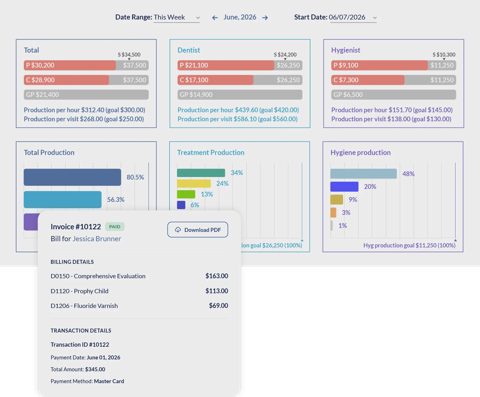Click the TRANSACTION DETAILS section header
This screenshot has width=480, height=397.
pos(81,331)
